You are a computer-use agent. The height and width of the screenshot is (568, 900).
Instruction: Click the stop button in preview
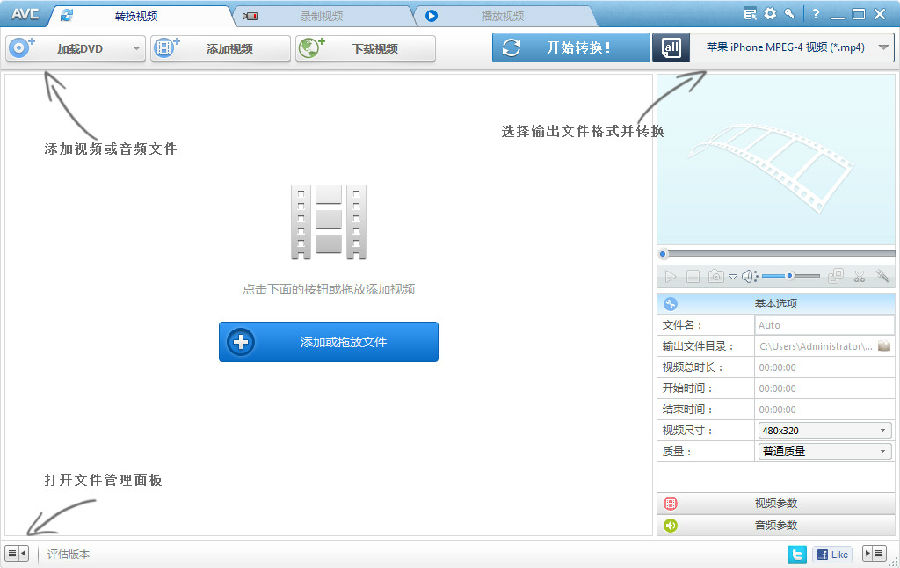(693, 277)
